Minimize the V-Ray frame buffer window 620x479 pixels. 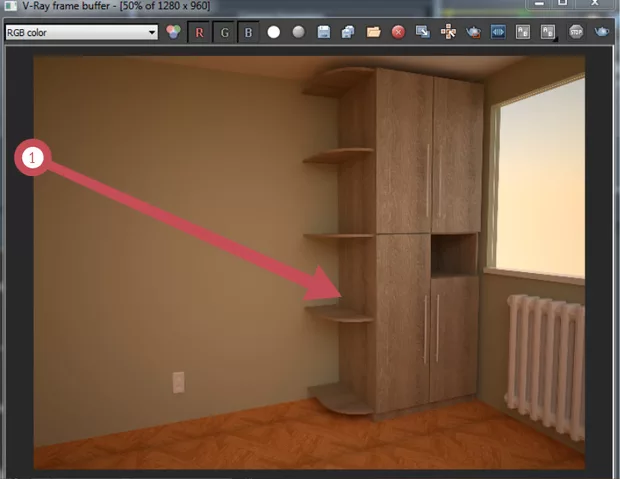pyautogui.click(x=539, y=4)
